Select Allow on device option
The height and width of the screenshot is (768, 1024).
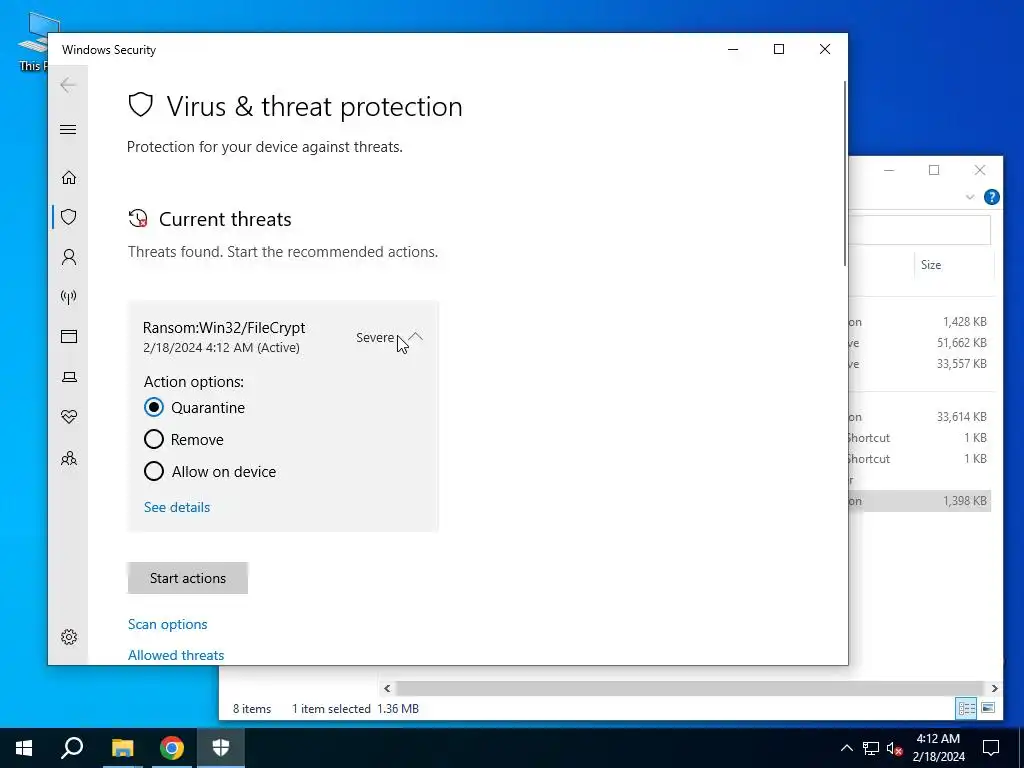pyautogui.click(x=210, y=472)
